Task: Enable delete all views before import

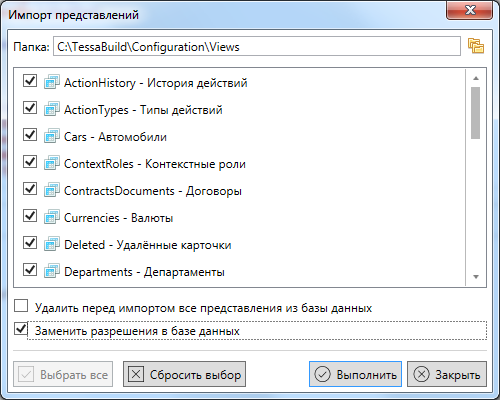Action: click(21, 305)
